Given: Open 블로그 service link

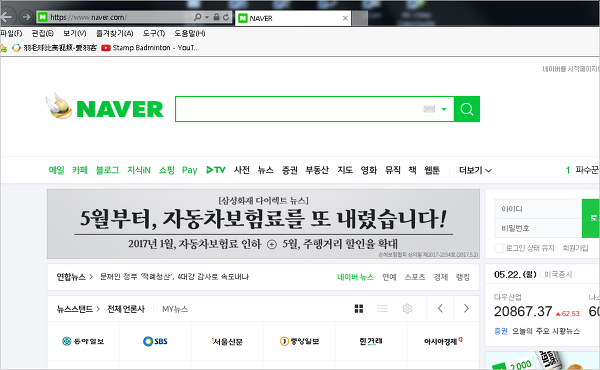Looking at the screenshot, I should click(x=107, y=170).
